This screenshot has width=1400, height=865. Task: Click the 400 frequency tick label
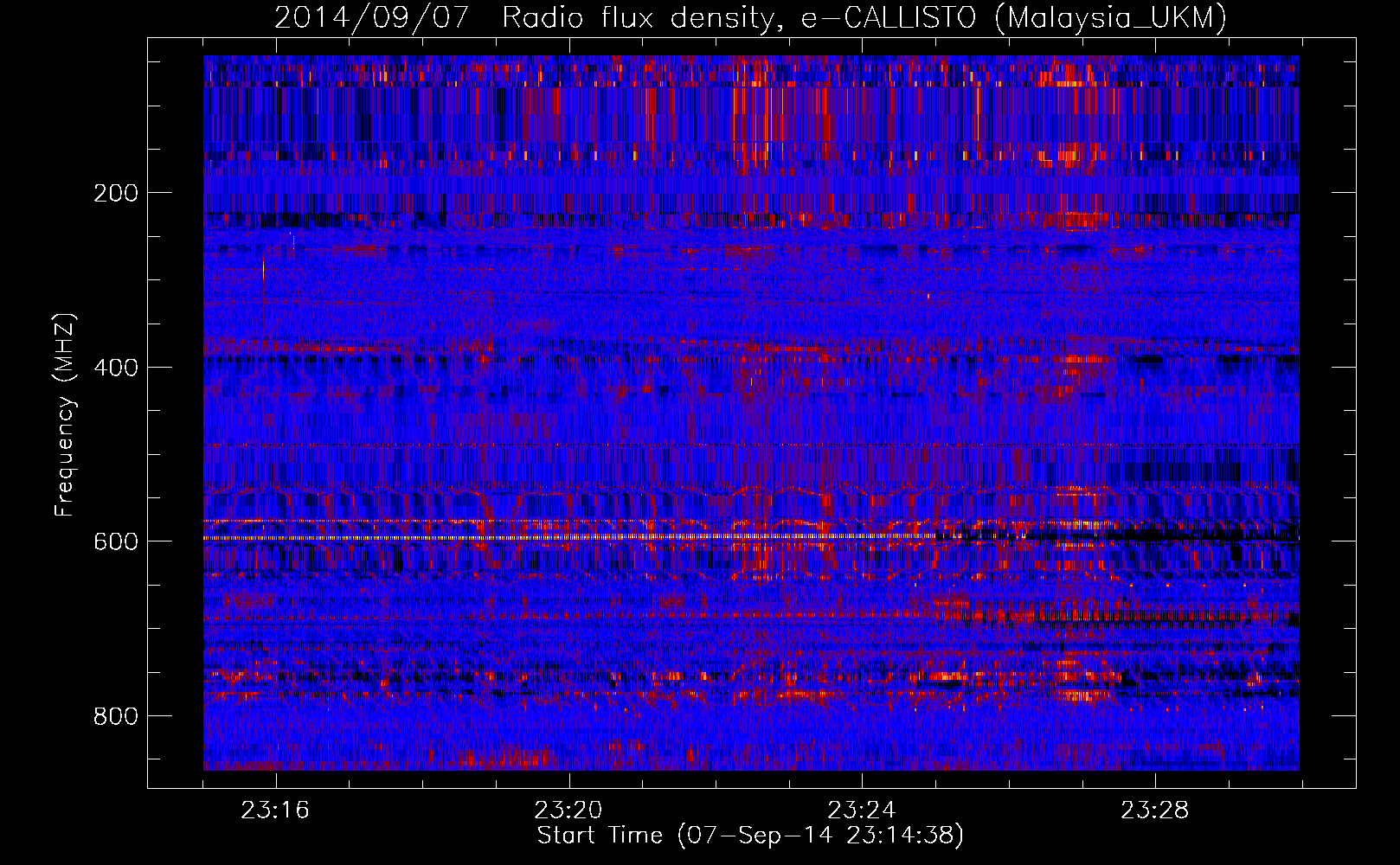pos(116,368)
